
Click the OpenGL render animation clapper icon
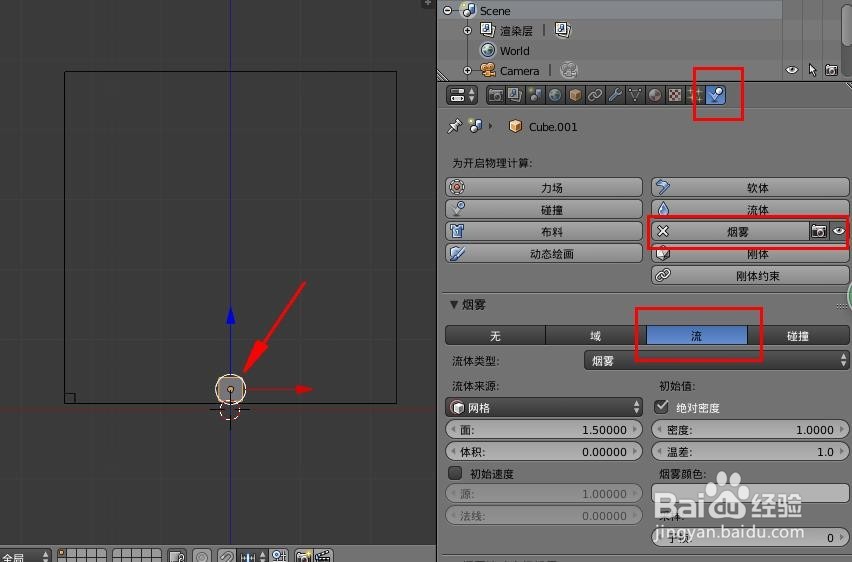click(x=323, y=555)
